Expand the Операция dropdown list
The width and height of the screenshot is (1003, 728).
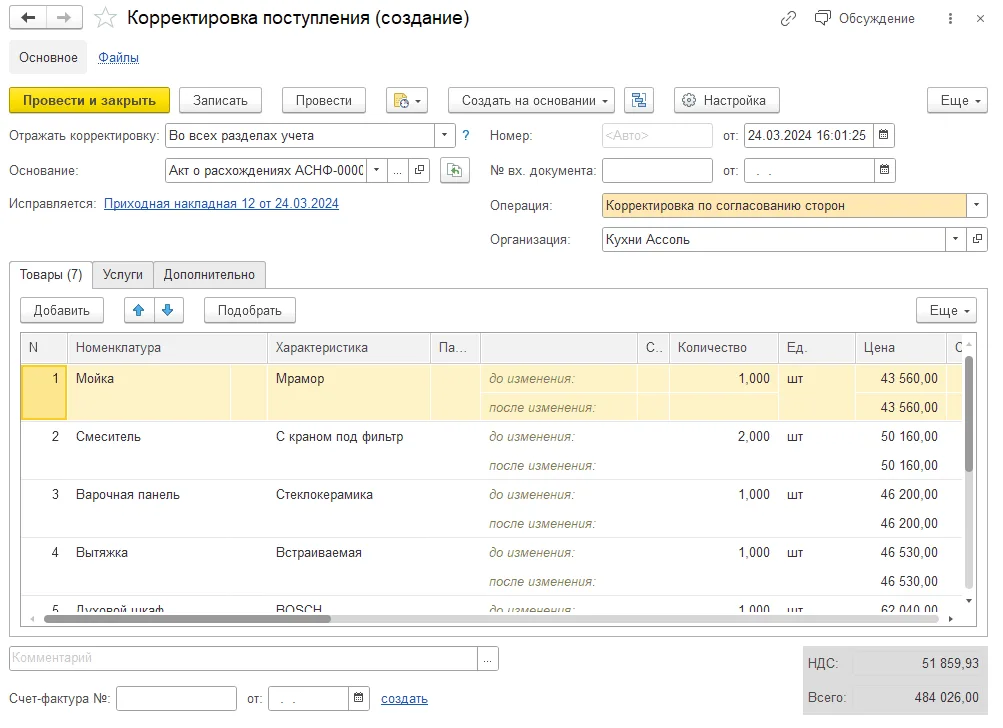click(977, 205)
